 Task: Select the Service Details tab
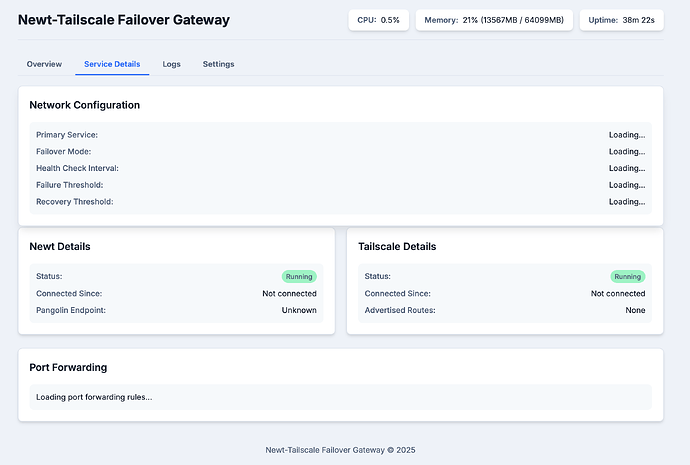click(112, 64)
